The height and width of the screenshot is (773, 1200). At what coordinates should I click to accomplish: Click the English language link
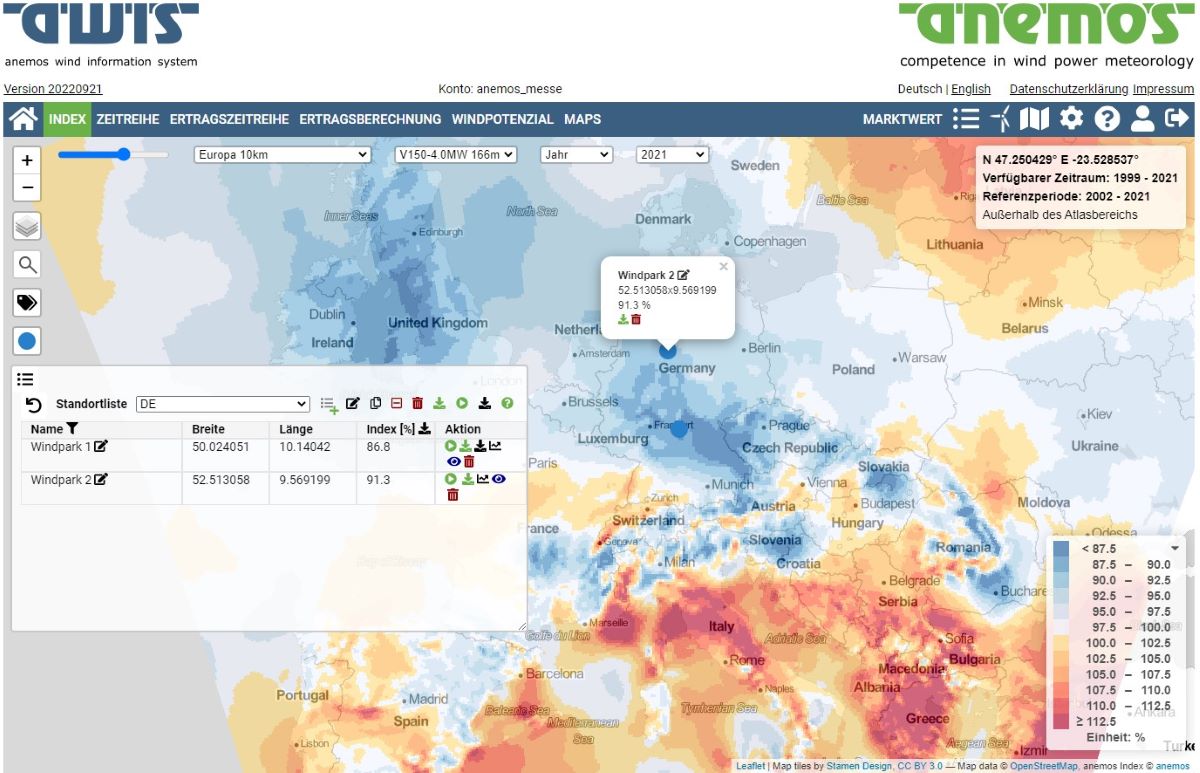tap(971, 89)
